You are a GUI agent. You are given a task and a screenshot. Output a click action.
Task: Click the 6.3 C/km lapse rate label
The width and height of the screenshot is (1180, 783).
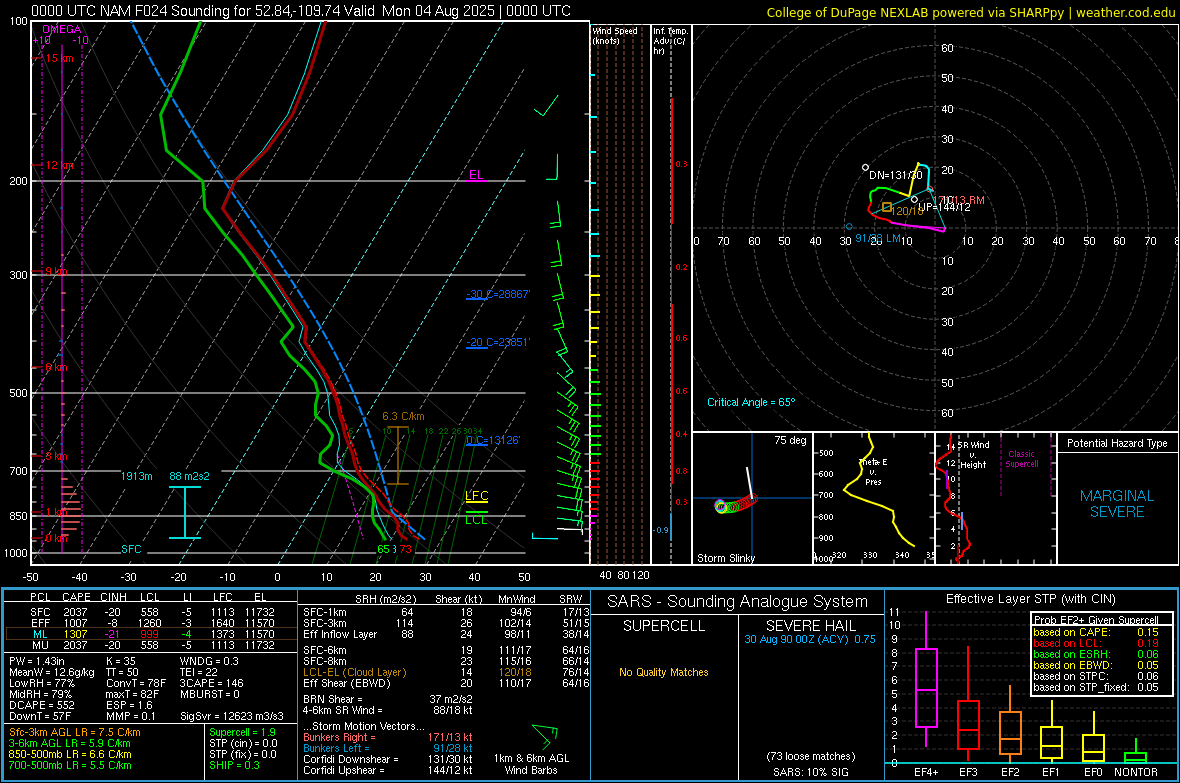(403, 416)
